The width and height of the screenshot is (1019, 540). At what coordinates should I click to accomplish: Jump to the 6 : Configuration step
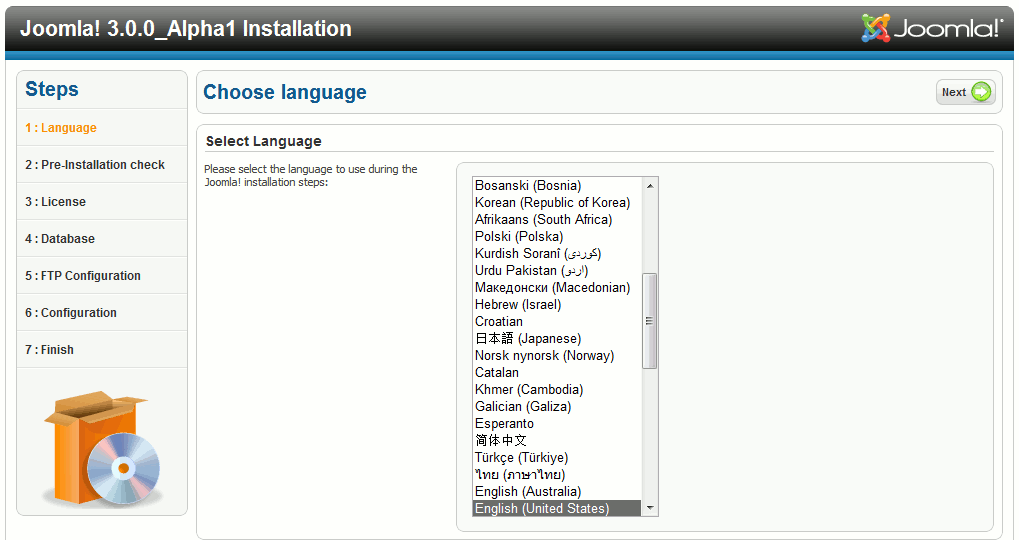coord(71,313)
